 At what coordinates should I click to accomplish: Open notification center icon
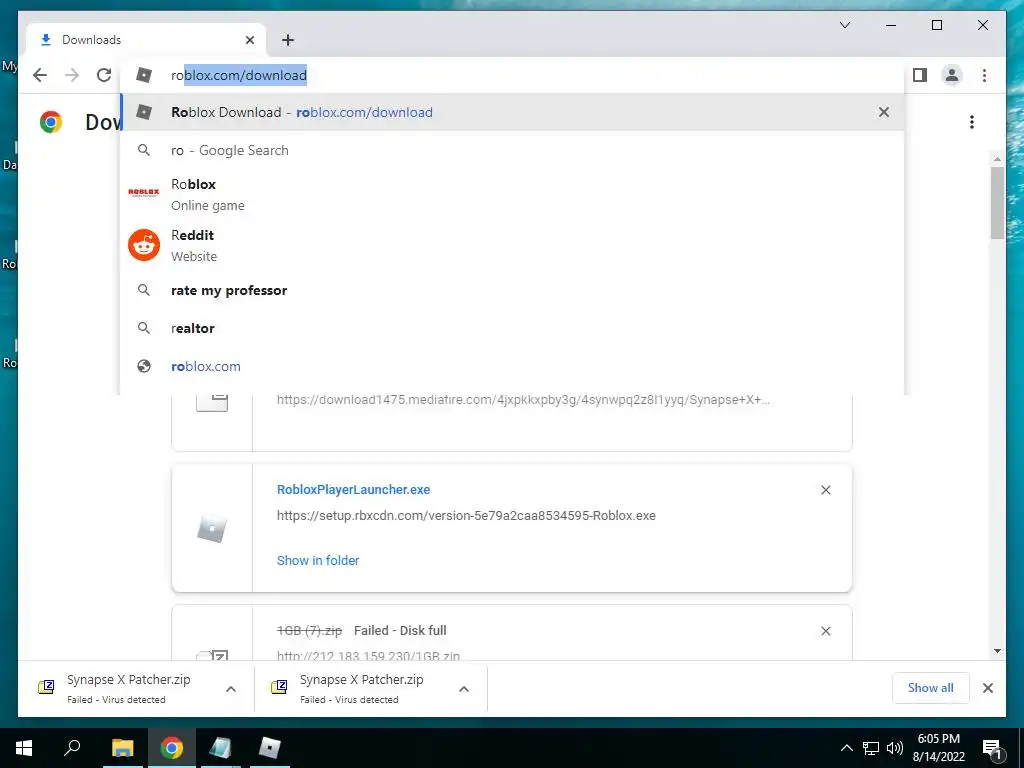tap(992, 748)
